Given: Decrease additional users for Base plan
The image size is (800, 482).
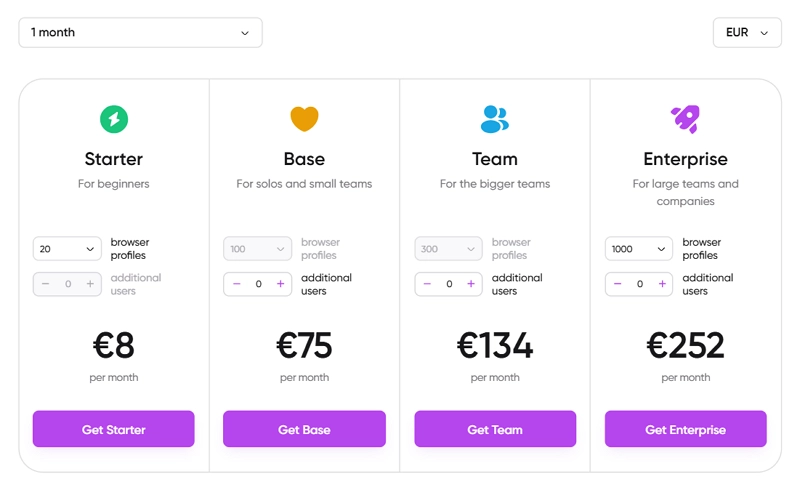Looking at the screenshot, I should 237,284.
